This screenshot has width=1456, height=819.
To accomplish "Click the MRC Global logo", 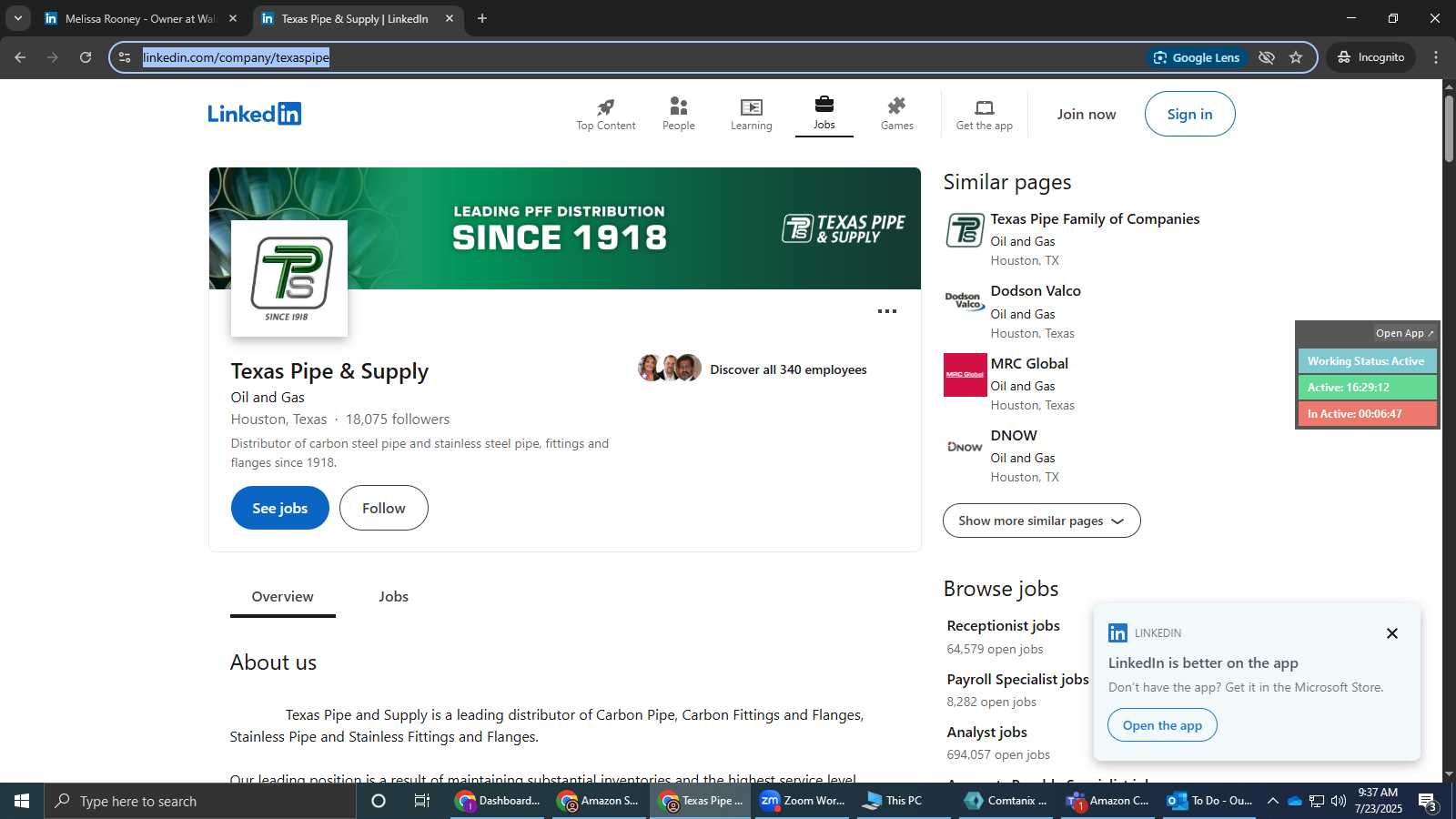I will click(965, 375).
